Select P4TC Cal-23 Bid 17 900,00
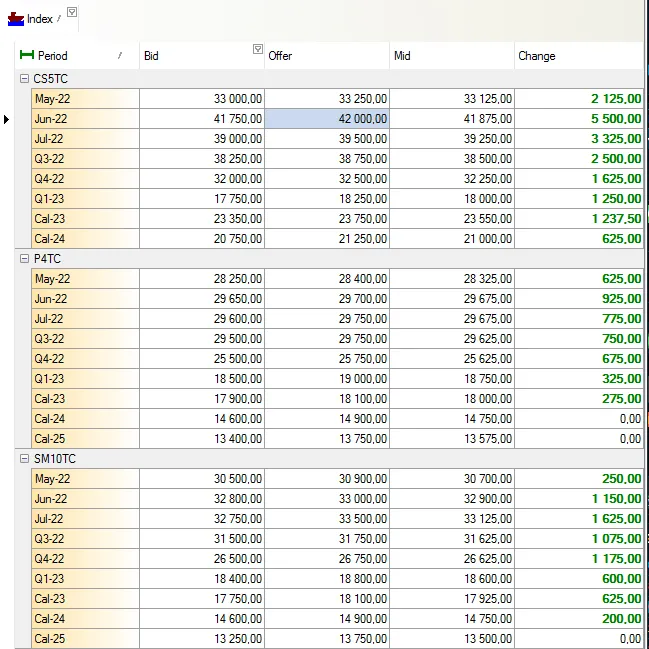This screenshot has height=649, width=649. [x=202, y=399]
